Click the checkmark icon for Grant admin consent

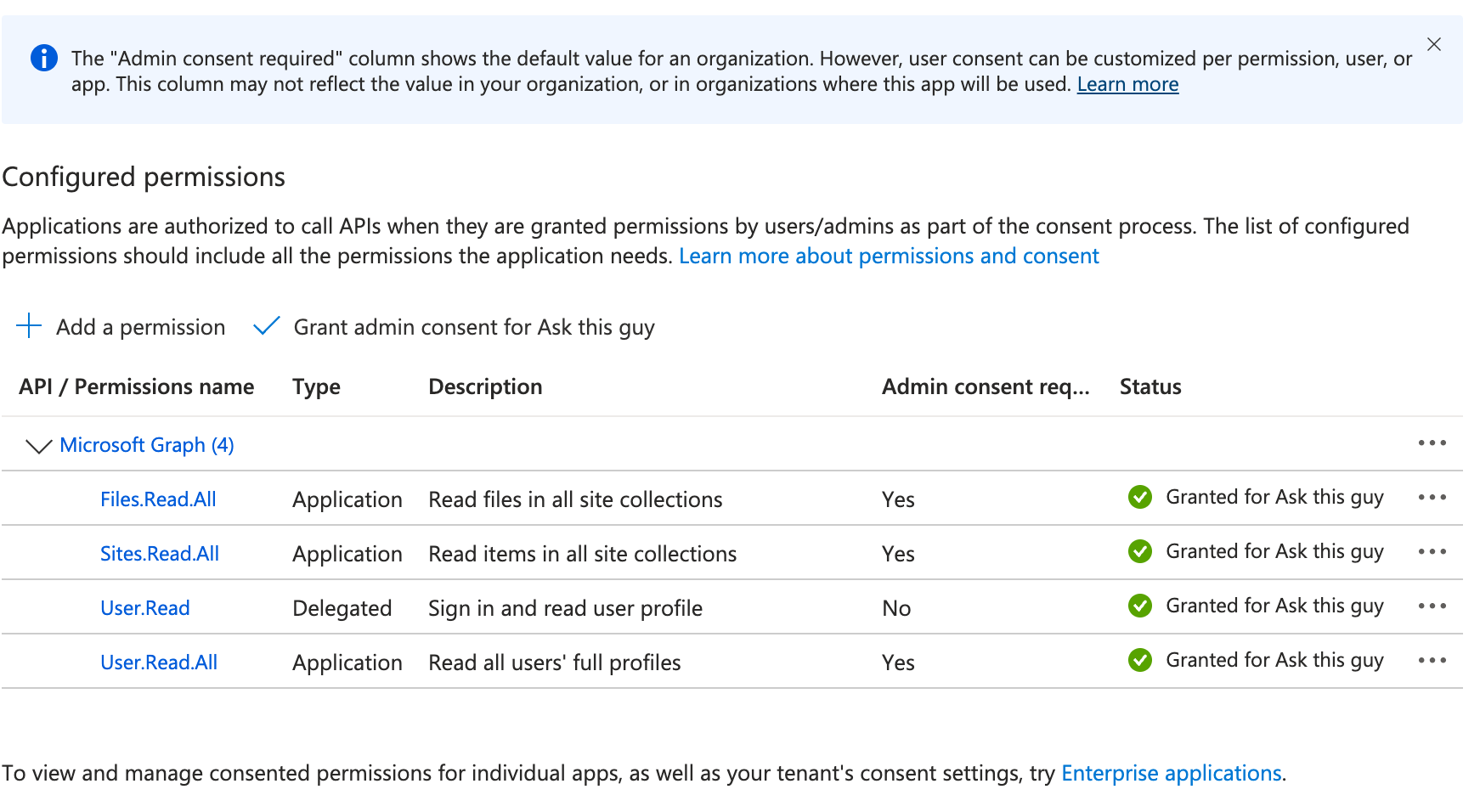(266, 325)
